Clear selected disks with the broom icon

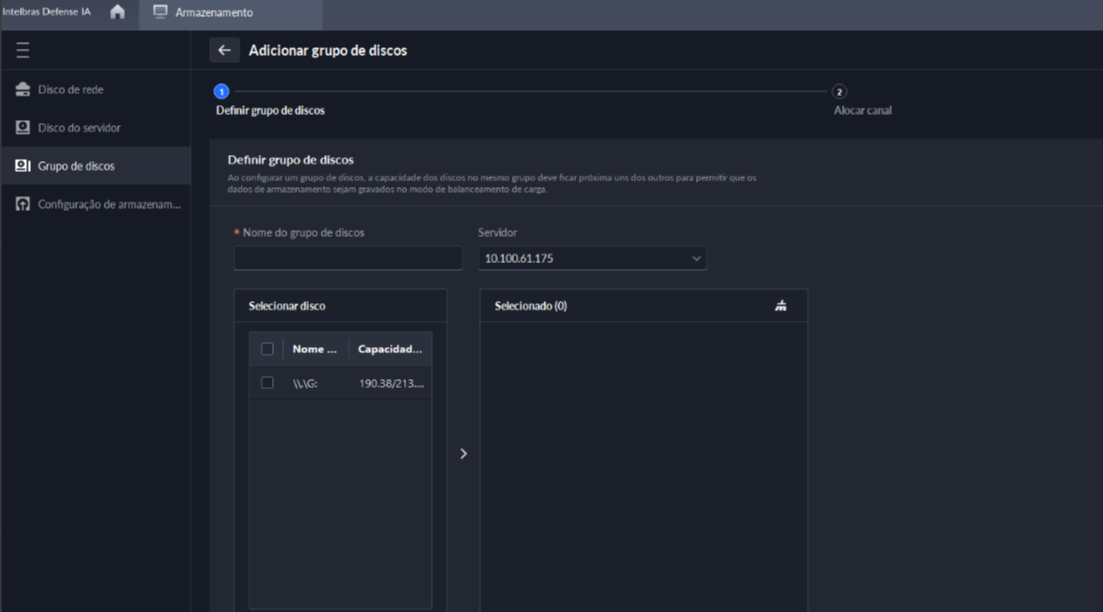(781, 306)
